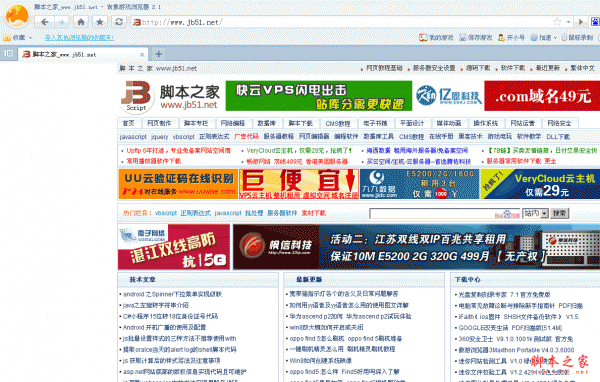Bookmark page with address bar star
Viewport: 600px width, 382px height.
[x=558, y=22]
